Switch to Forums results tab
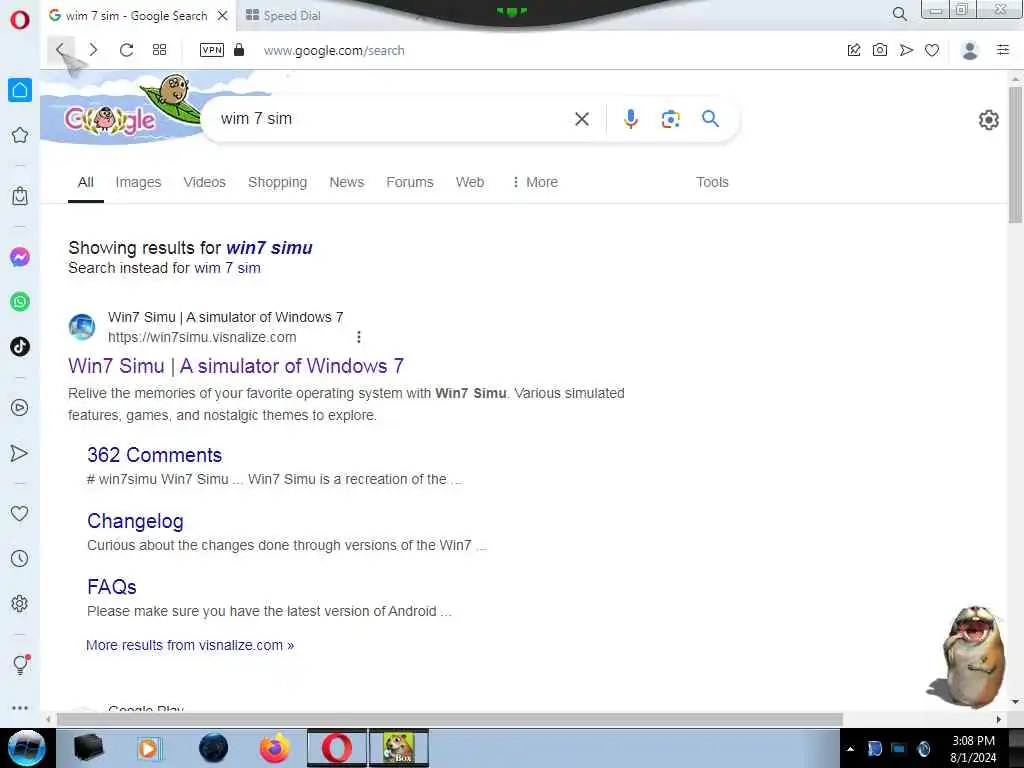Viewport: 1024px width, 768px height. click(409, 182)
